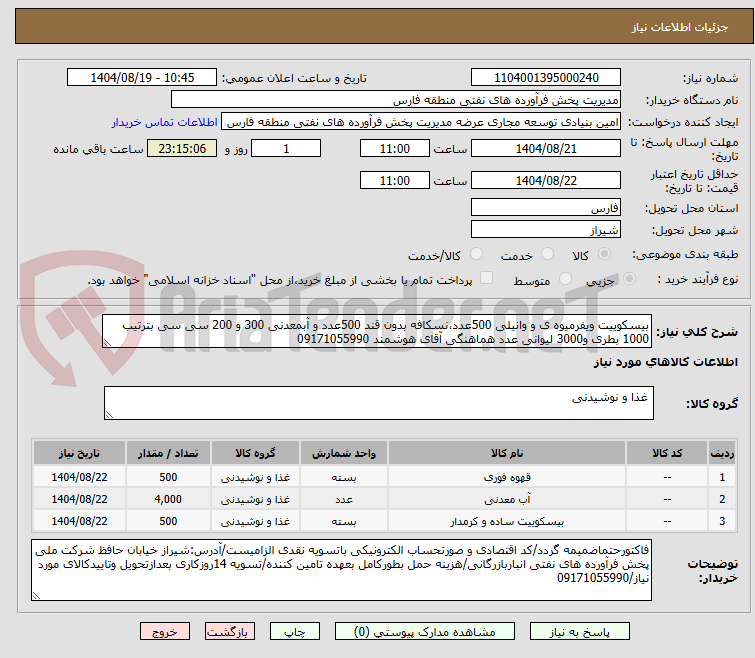Click the بازگشت back button

pos(231,632)
